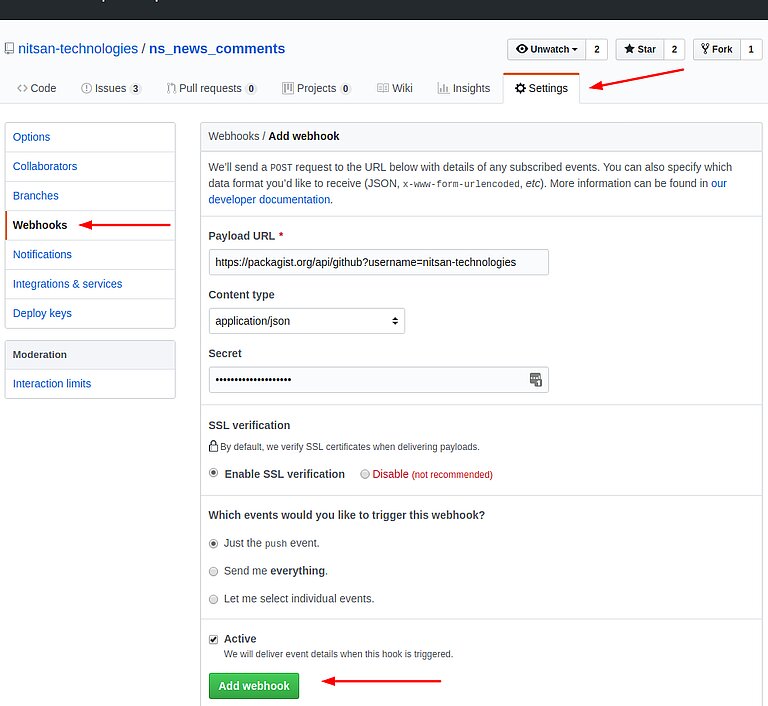Go to the Pull requests tab
The width and height of the screenshot is (768, 706).
tap(211, 88)
